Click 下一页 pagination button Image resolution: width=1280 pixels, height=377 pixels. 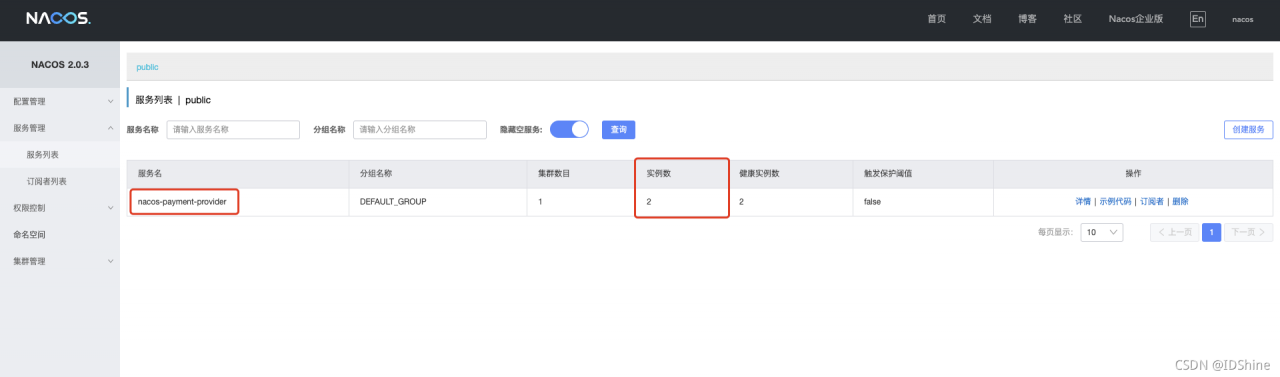pos(1249,232)
